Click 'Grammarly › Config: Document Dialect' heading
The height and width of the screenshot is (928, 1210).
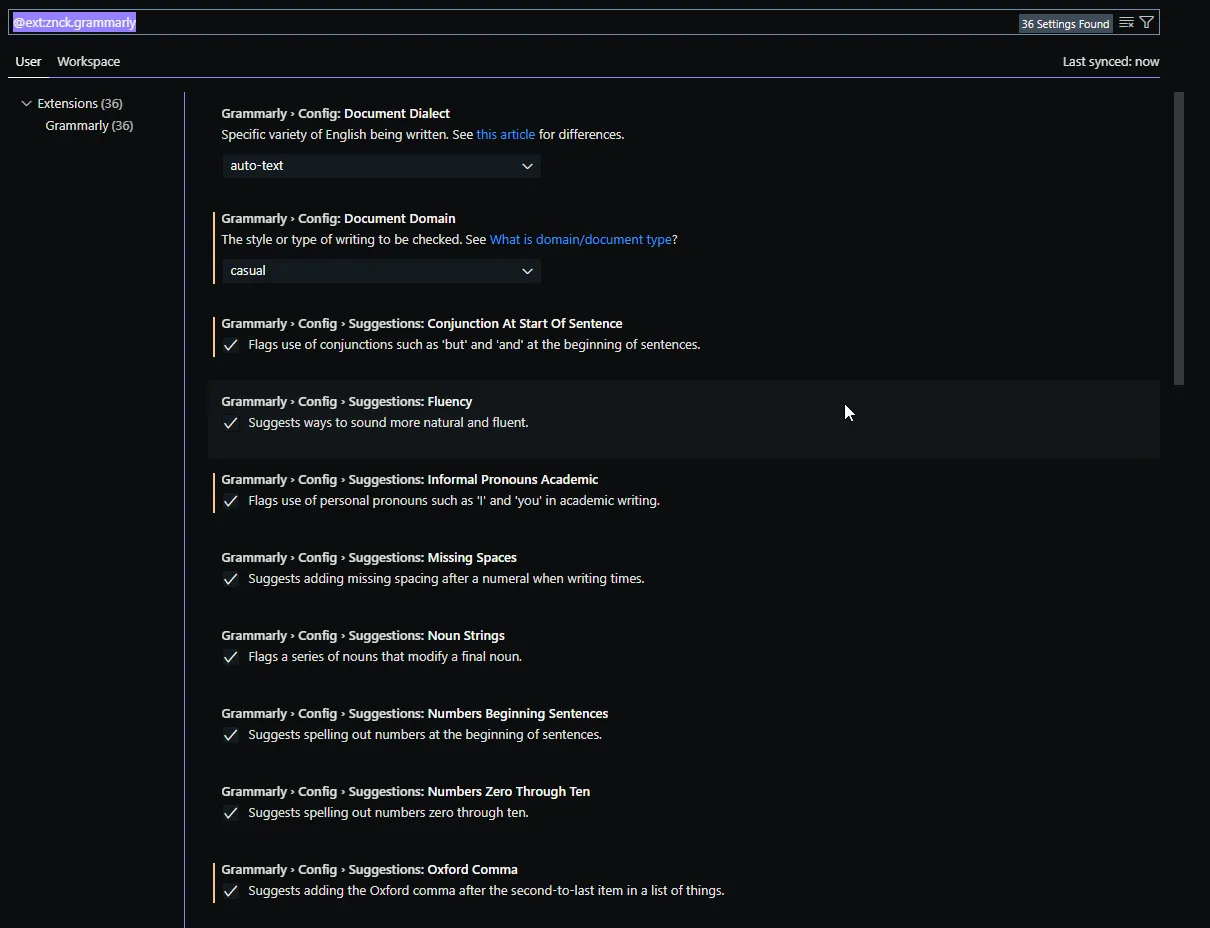[x=335, y=113]
